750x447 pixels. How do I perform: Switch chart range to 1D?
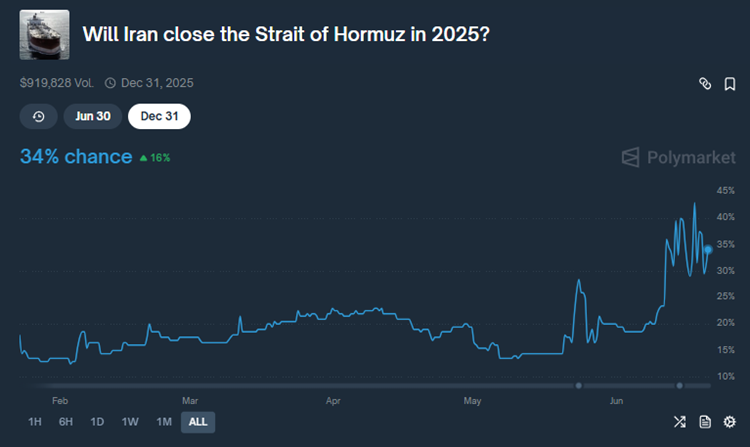pos(97,422)
